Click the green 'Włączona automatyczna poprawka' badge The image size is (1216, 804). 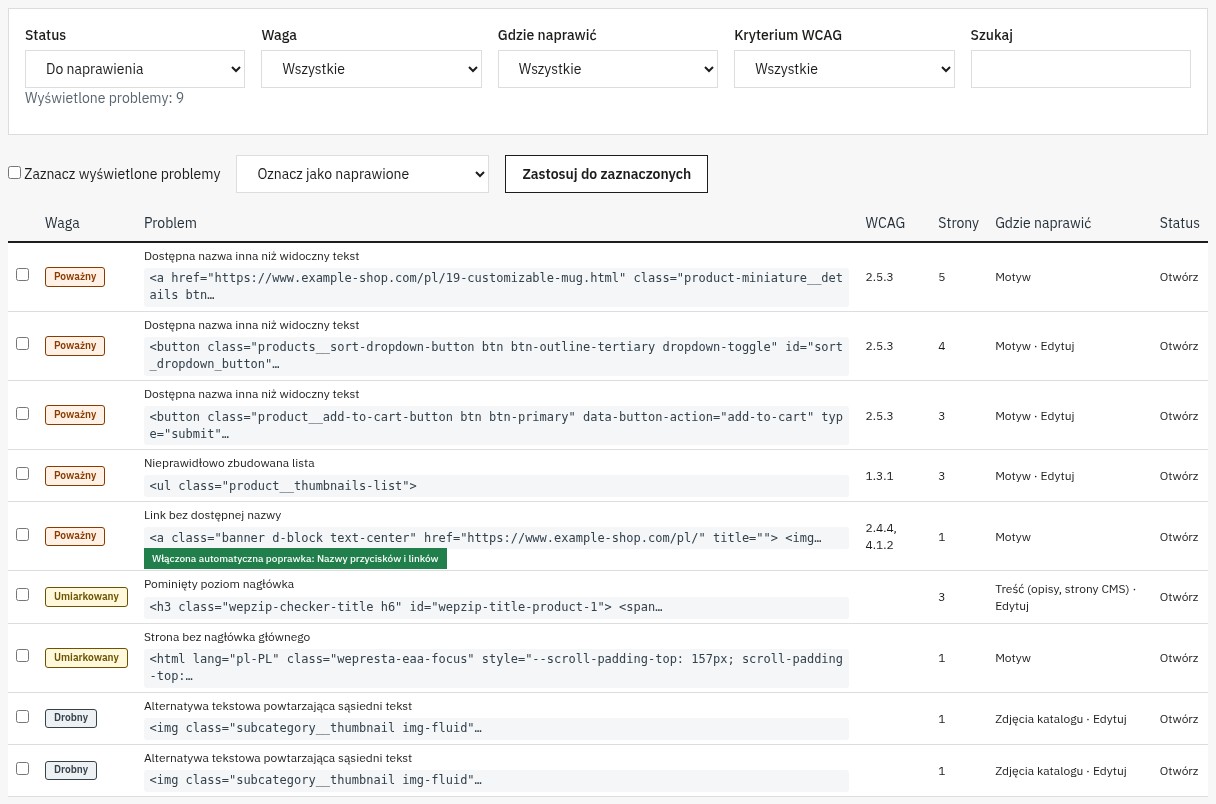[x=295, y=559]
